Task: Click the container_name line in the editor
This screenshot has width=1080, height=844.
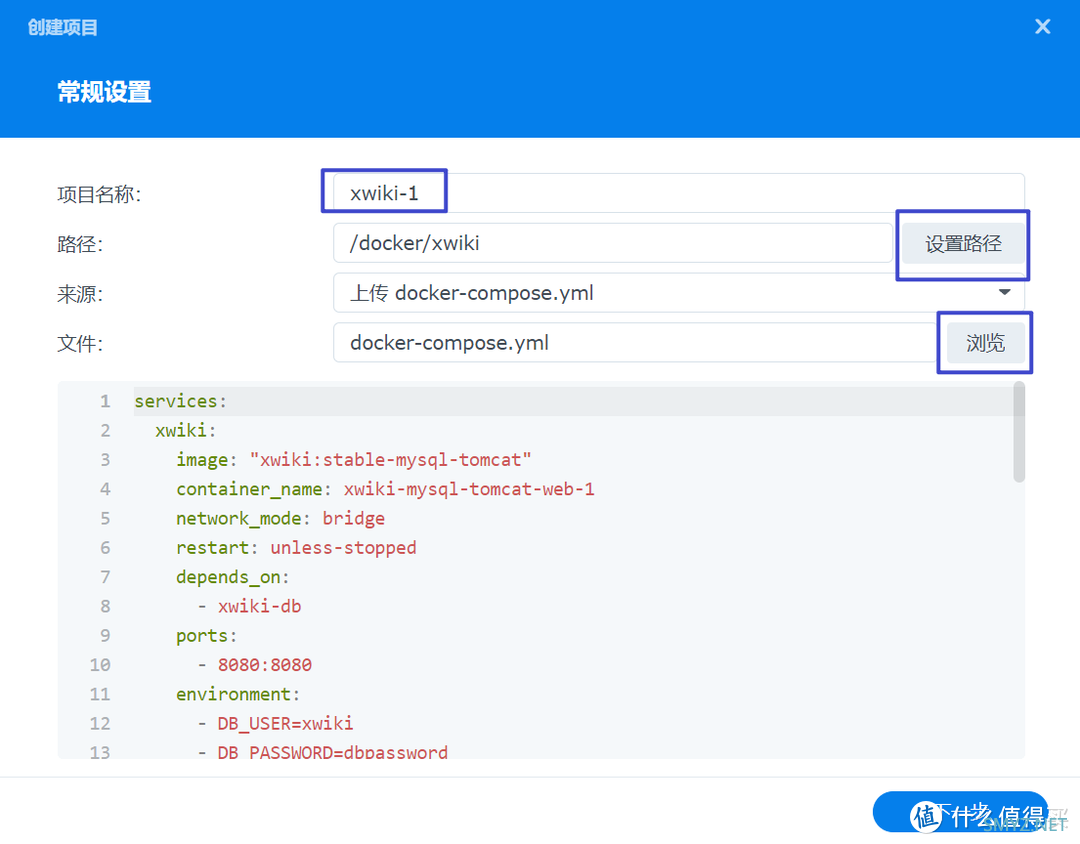Action: 385,489
